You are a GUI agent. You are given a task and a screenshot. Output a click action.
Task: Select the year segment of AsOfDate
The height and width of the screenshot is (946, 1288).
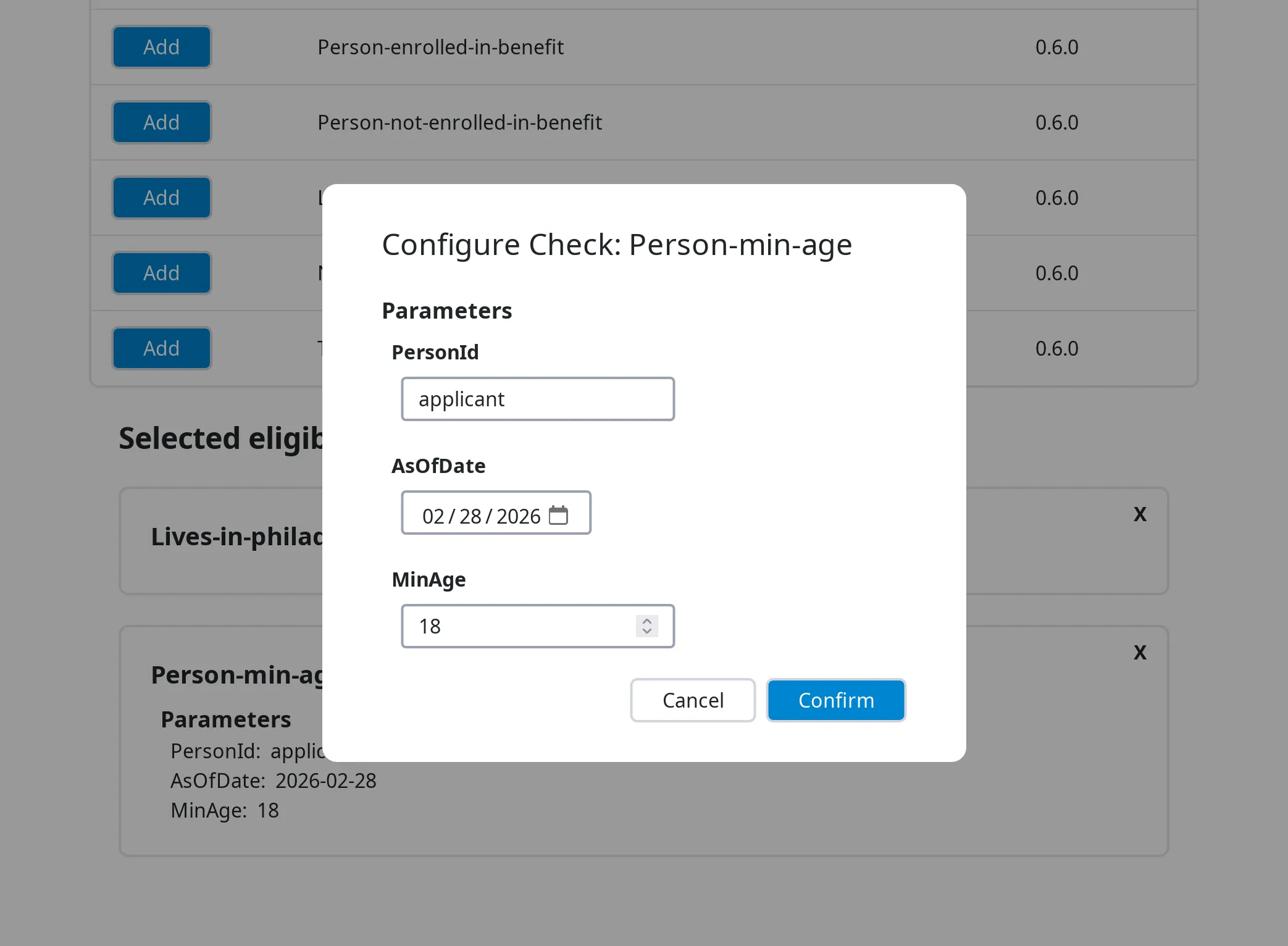coord(517,516)
